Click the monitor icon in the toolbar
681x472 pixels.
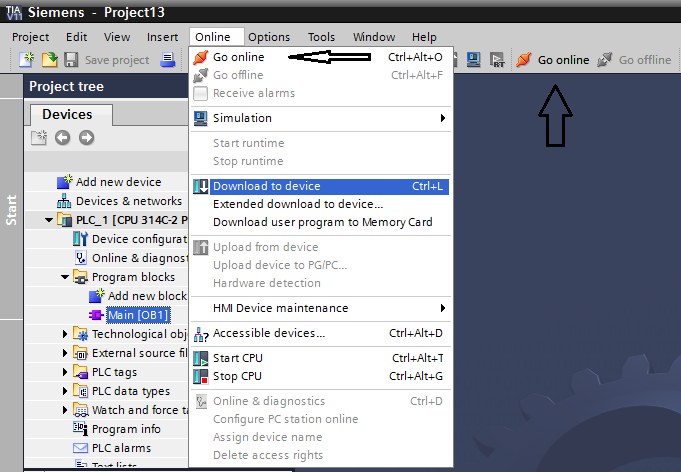click(473, 59)
